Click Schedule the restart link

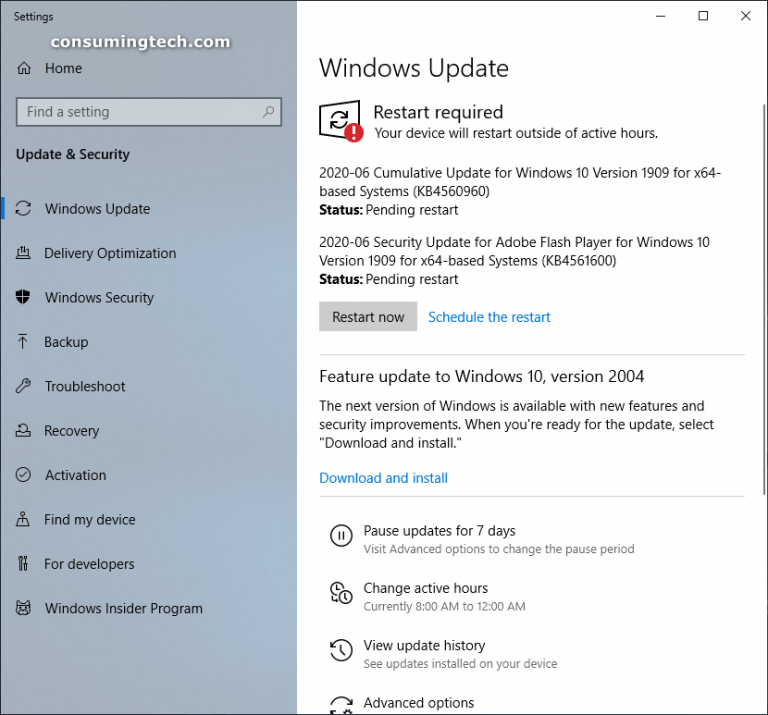489,317
